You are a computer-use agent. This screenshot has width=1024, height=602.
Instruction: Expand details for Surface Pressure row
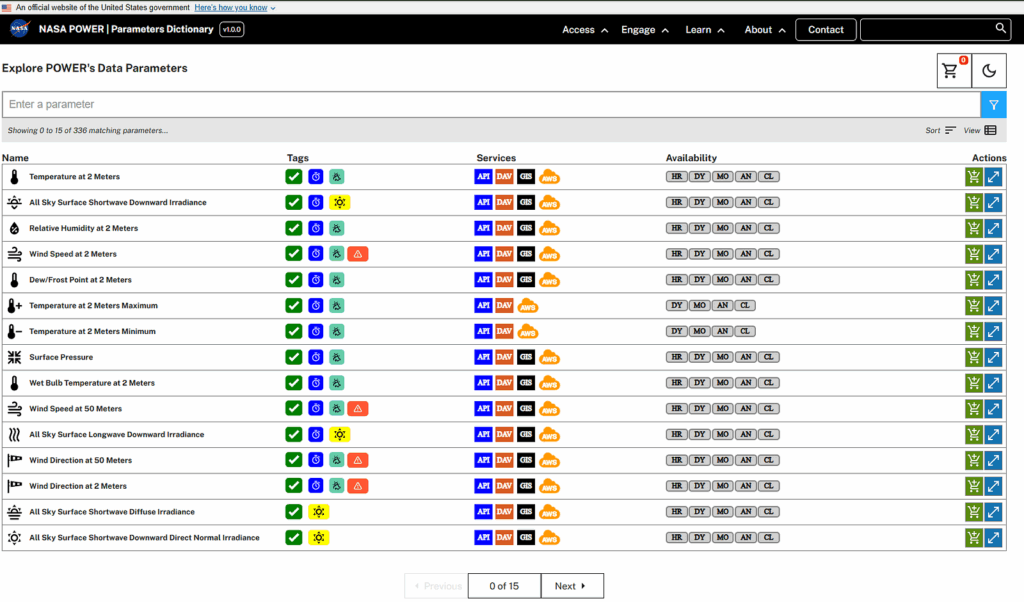click(x=993, y=357)
